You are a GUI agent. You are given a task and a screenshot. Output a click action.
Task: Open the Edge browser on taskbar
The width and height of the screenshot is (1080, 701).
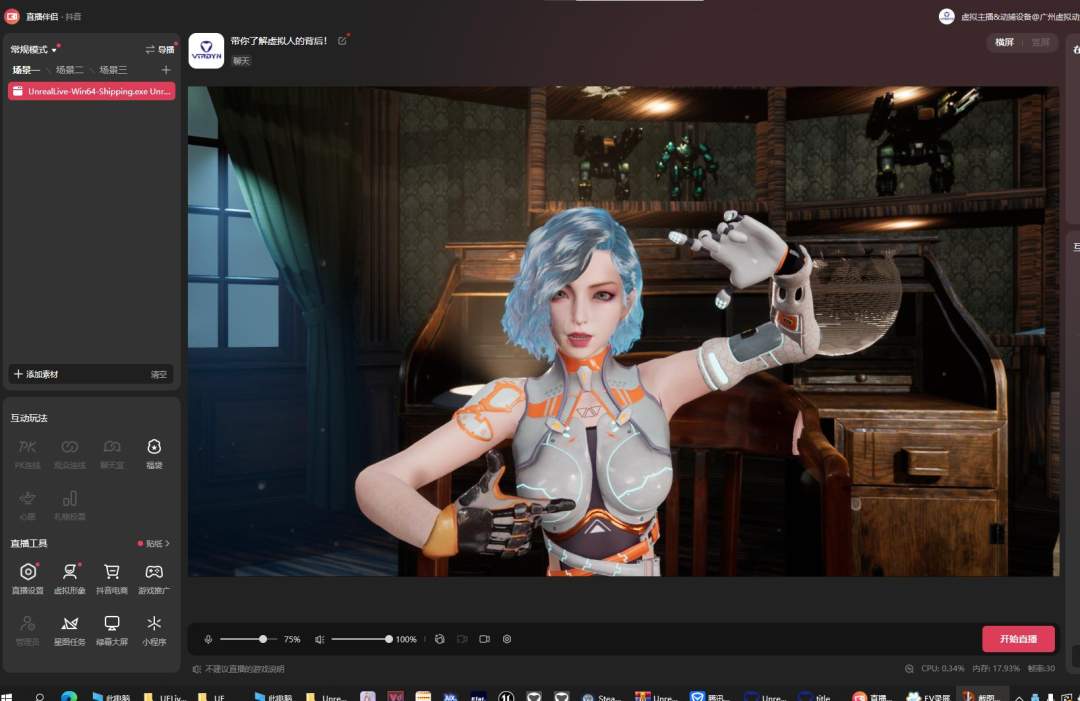coord(69,696)
